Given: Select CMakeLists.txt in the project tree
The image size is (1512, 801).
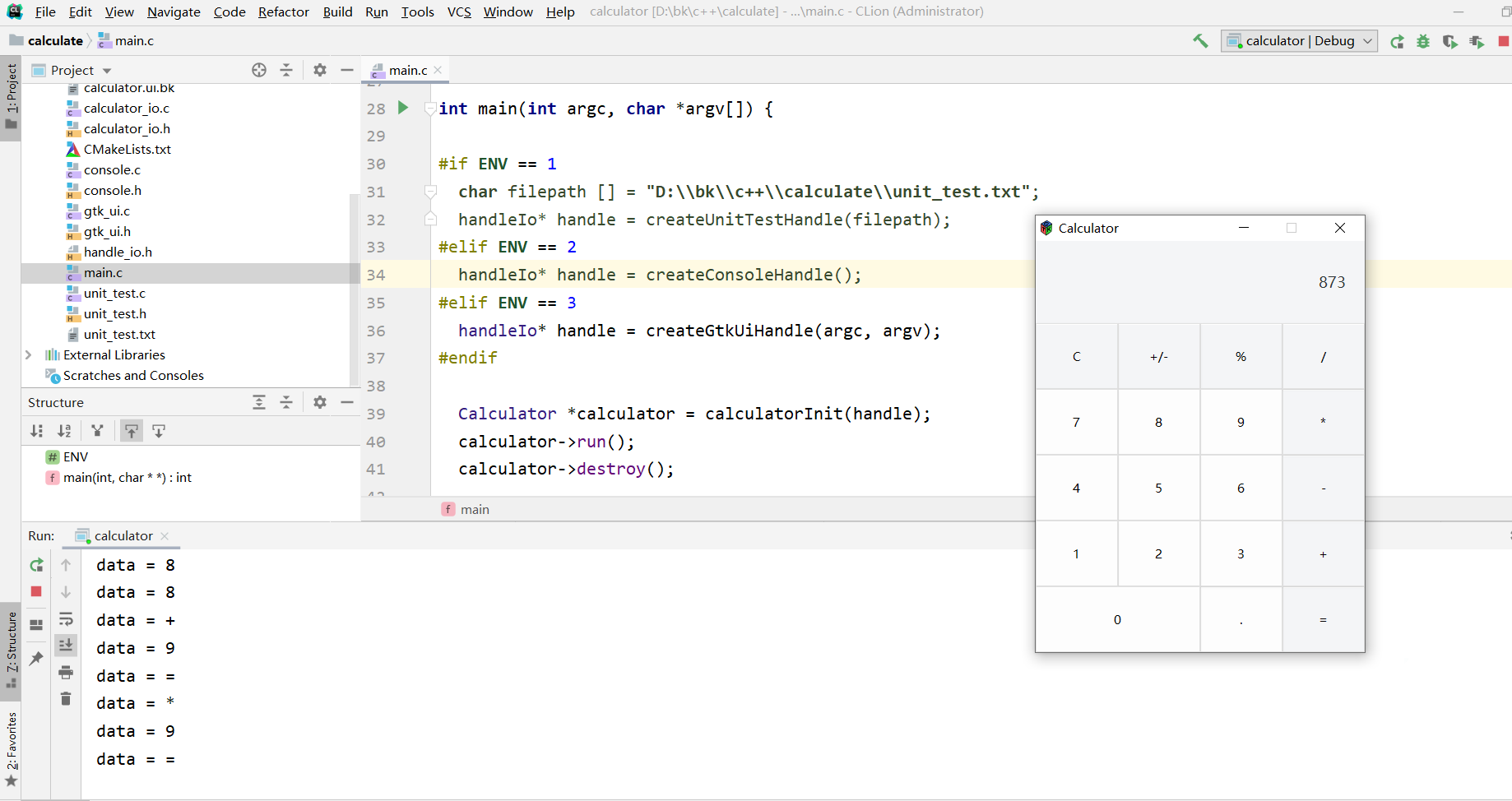Looking at the screenshot, I should 127,149.
